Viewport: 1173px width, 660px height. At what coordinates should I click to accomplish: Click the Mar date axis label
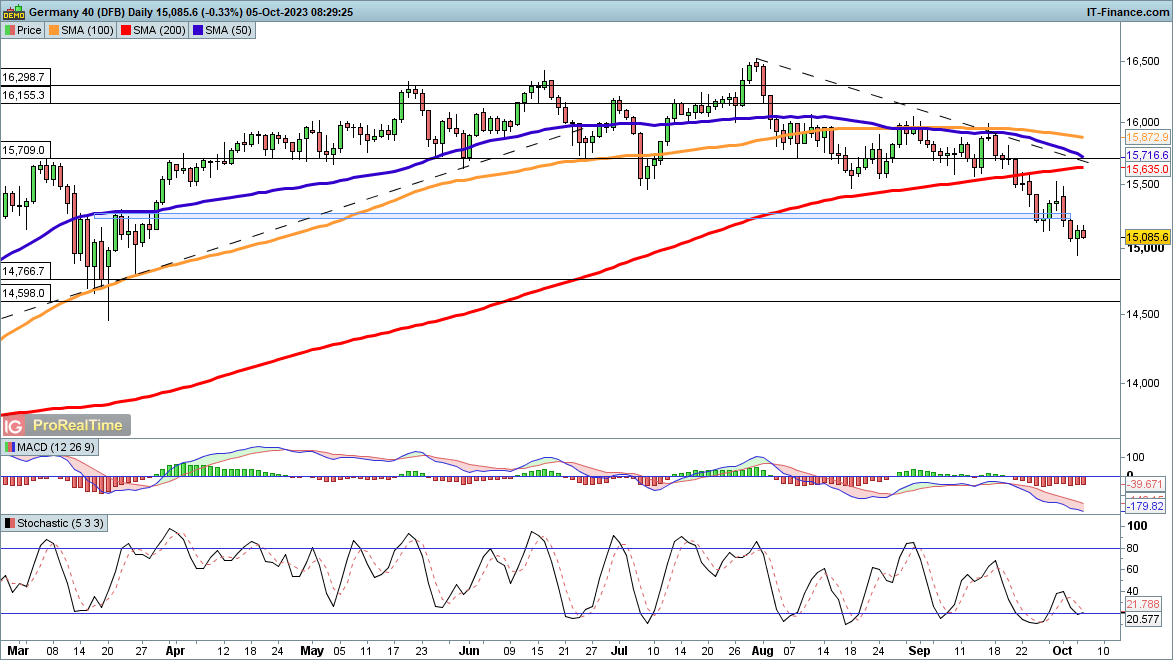point(18,651)
